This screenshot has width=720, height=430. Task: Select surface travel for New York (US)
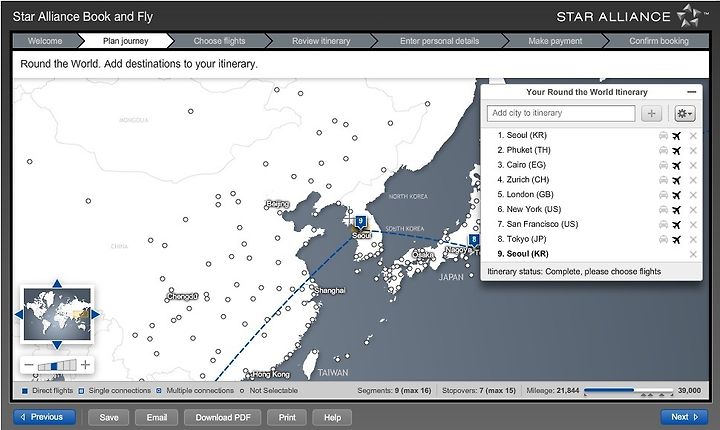coord(663,209)
